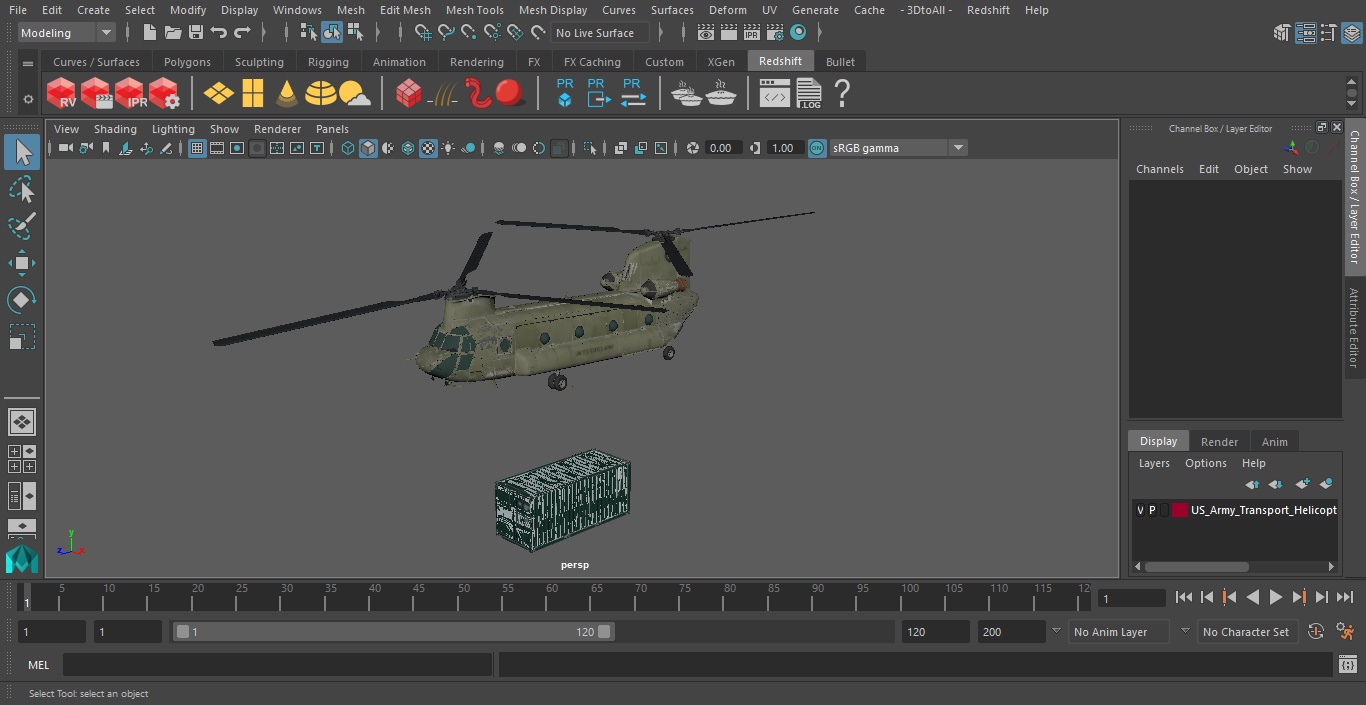Click the MEL command input field
Viewport: 1366px width, 705px height.
point(277,664)
